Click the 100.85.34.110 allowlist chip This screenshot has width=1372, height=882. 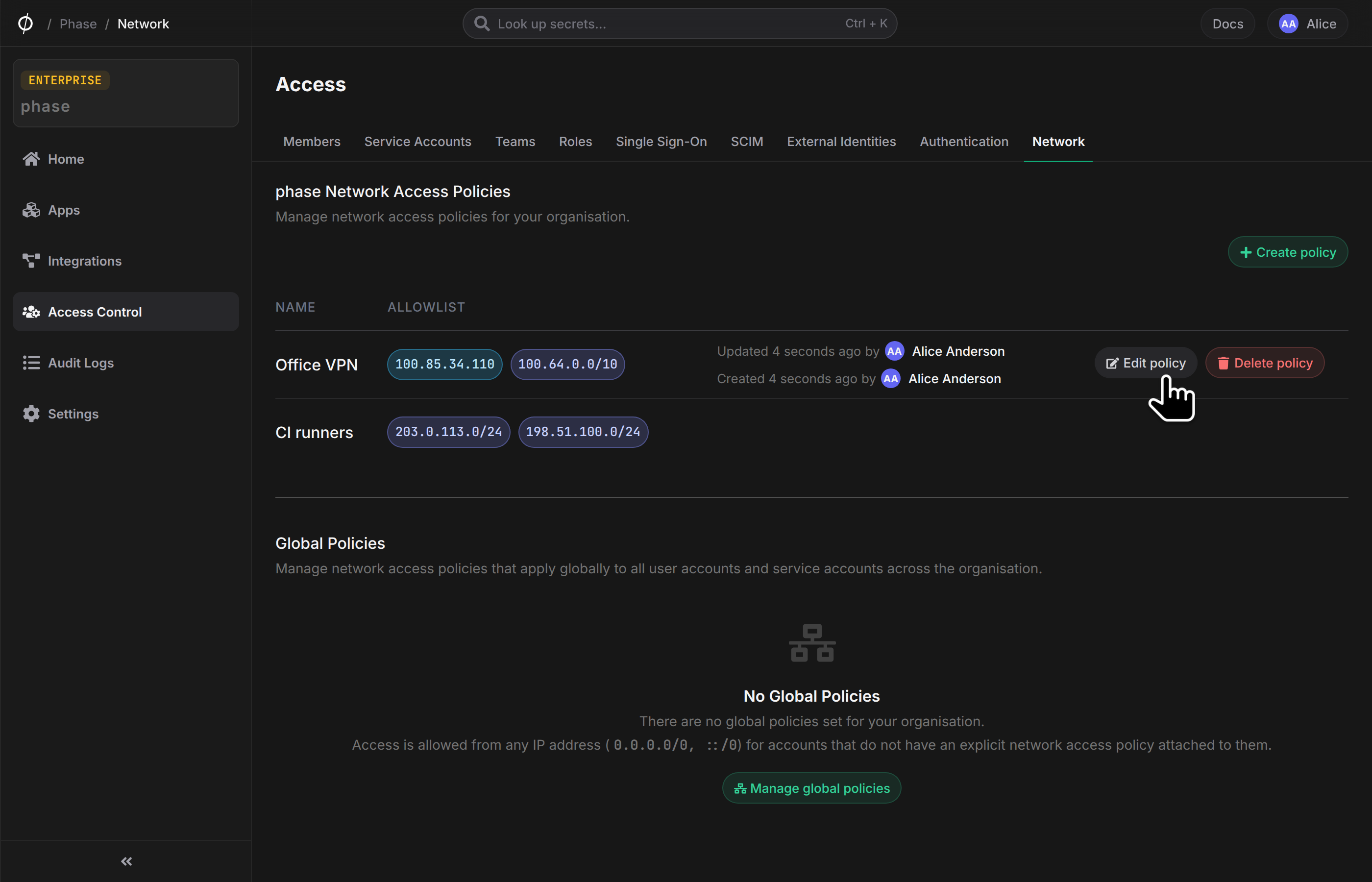click(x=444, y=364)
